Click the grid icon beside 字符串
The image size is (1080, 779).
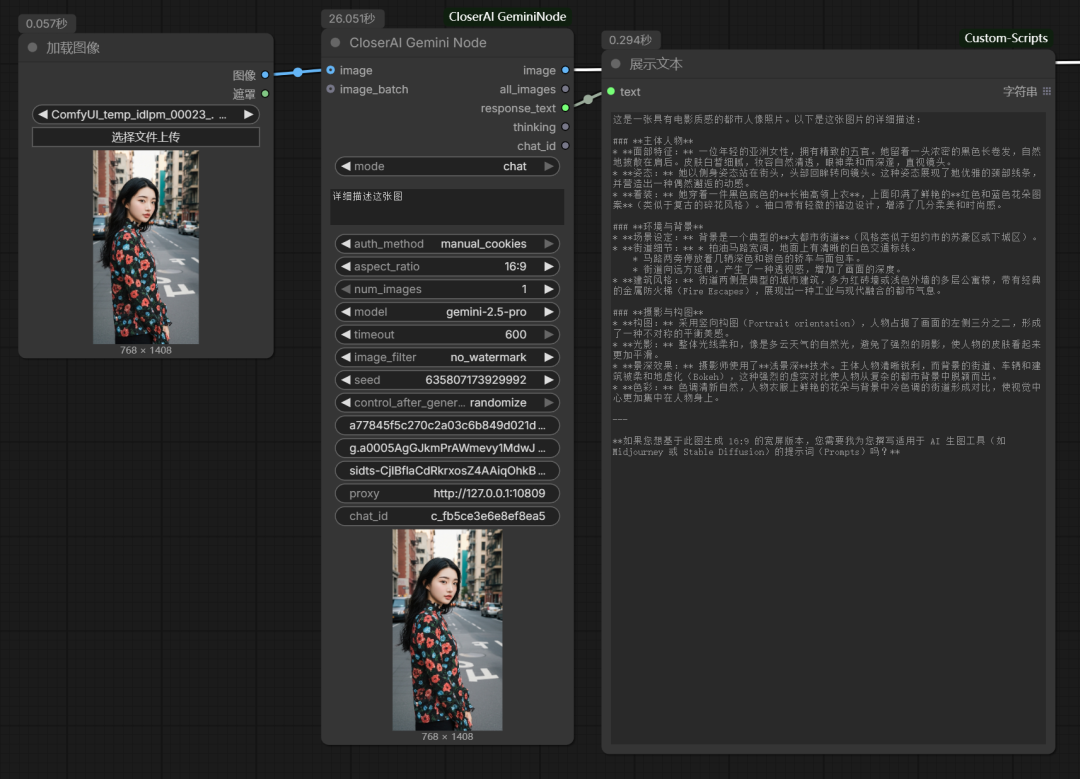(x=1047, y=92)
